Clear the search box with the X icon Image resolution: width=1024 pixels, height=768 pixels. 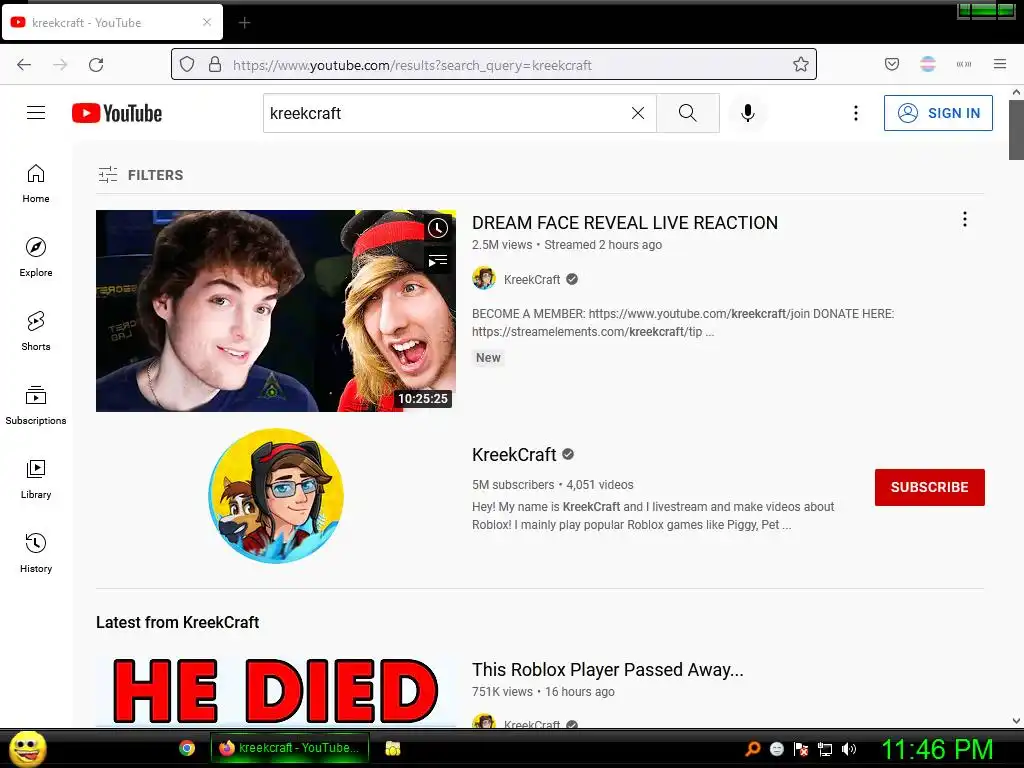pos(638,113)
